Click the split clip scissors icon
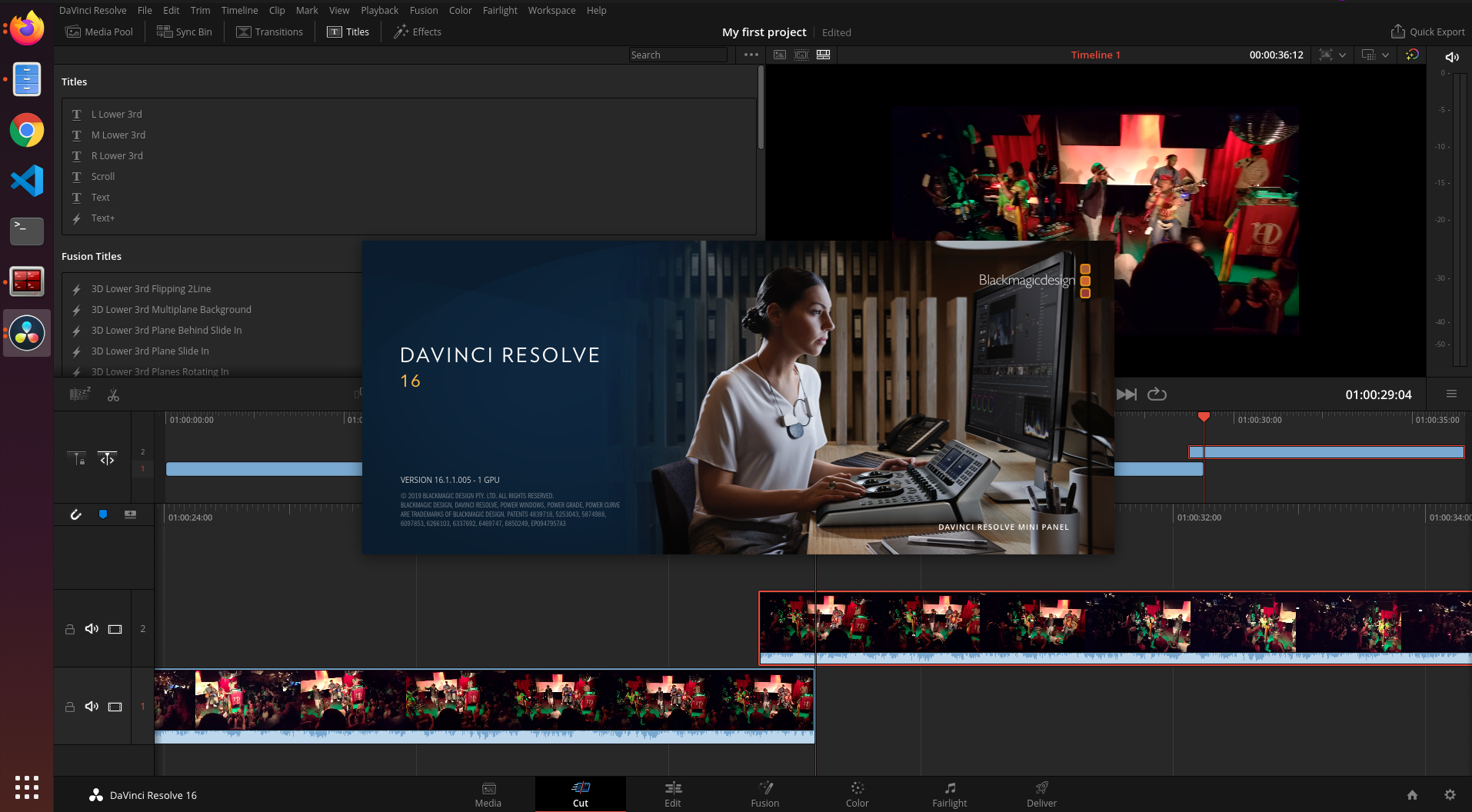 pyautogui.click(x=113, y=395)
